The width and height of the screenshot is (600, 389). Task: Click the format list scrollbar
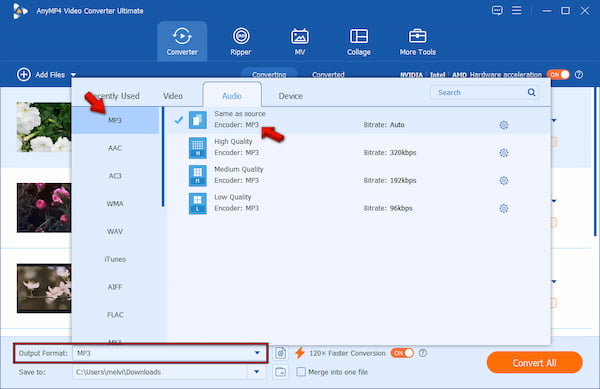pos(163,157)
